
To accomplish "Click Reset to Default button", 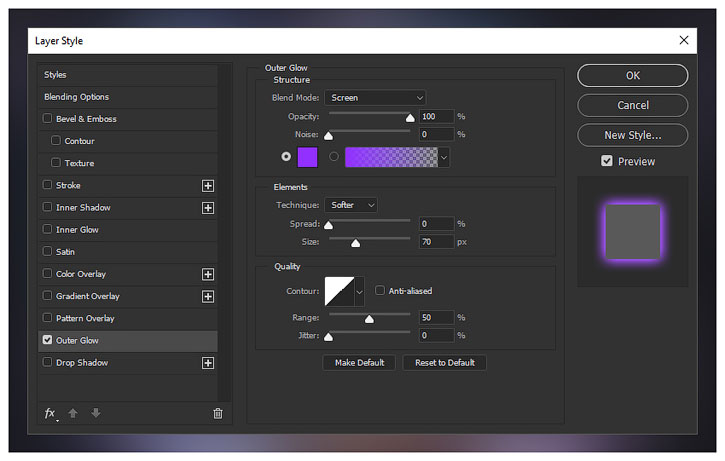I will pos(445,363).
